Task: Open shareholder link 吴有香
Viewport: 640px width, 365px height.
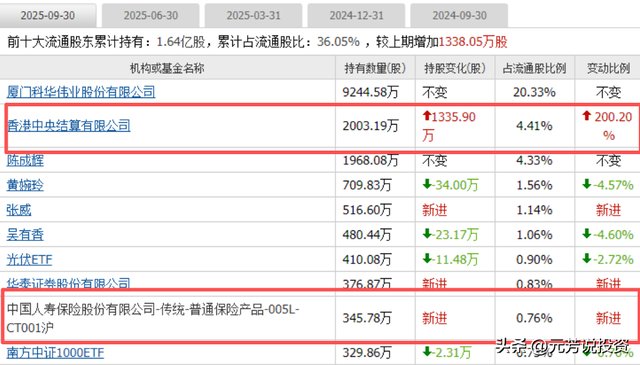Action: (x=25, y=235)
